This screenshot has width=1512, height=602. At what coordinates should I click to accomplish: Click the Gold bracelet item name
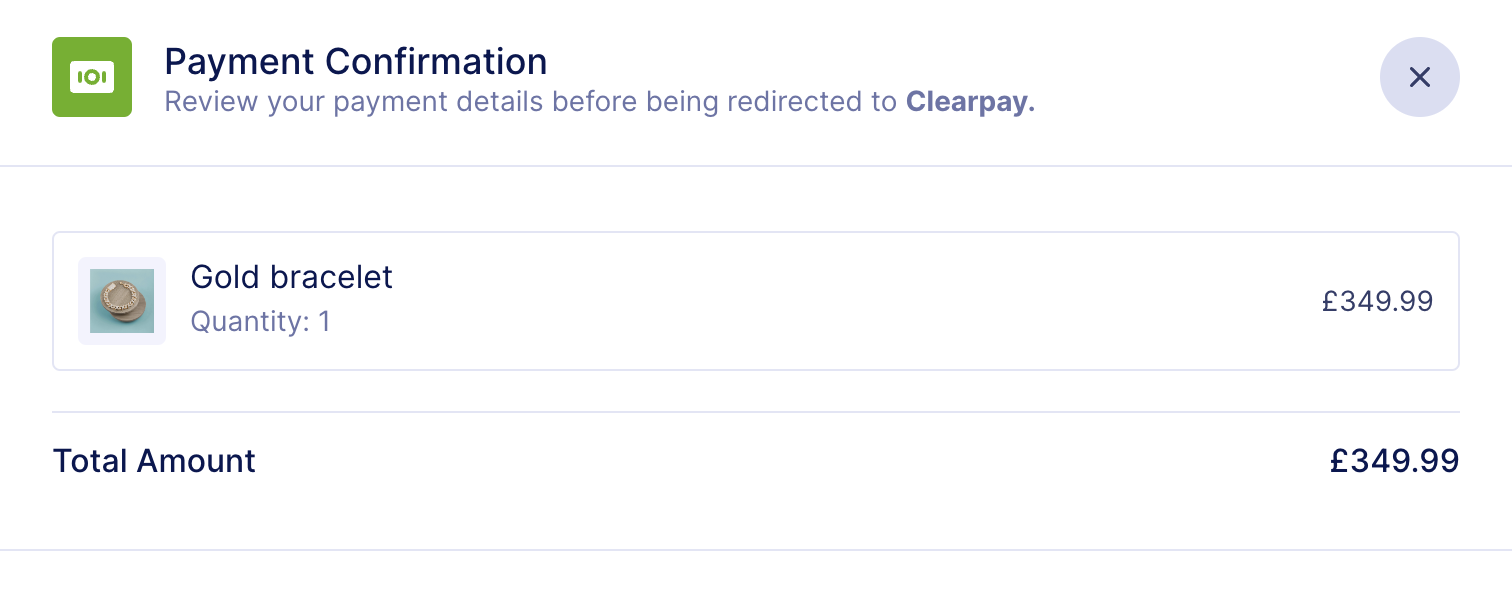pyautogui.click(x=292, y=277)
